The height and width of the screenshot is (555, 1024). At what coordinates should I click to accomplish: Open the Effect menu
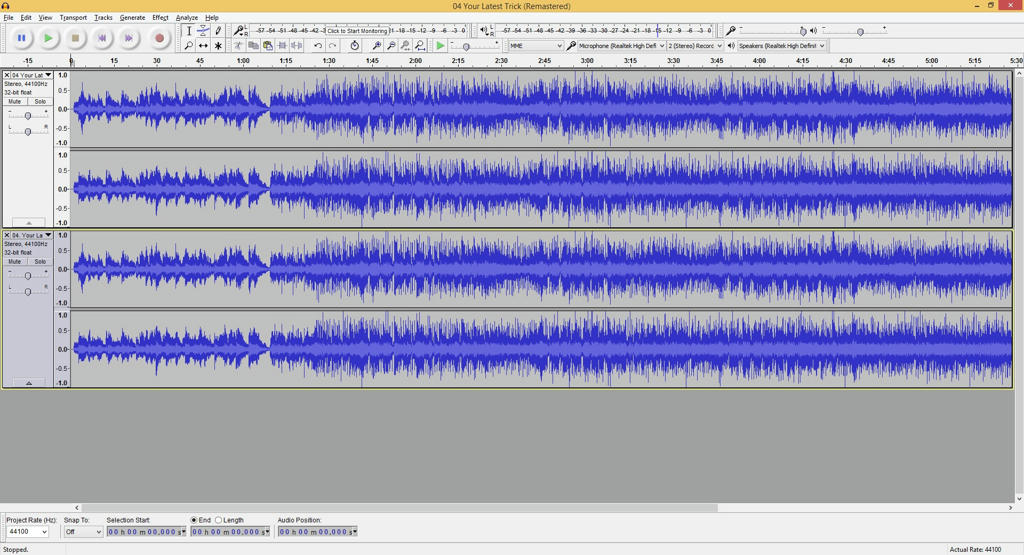click(x=160, y=17)
